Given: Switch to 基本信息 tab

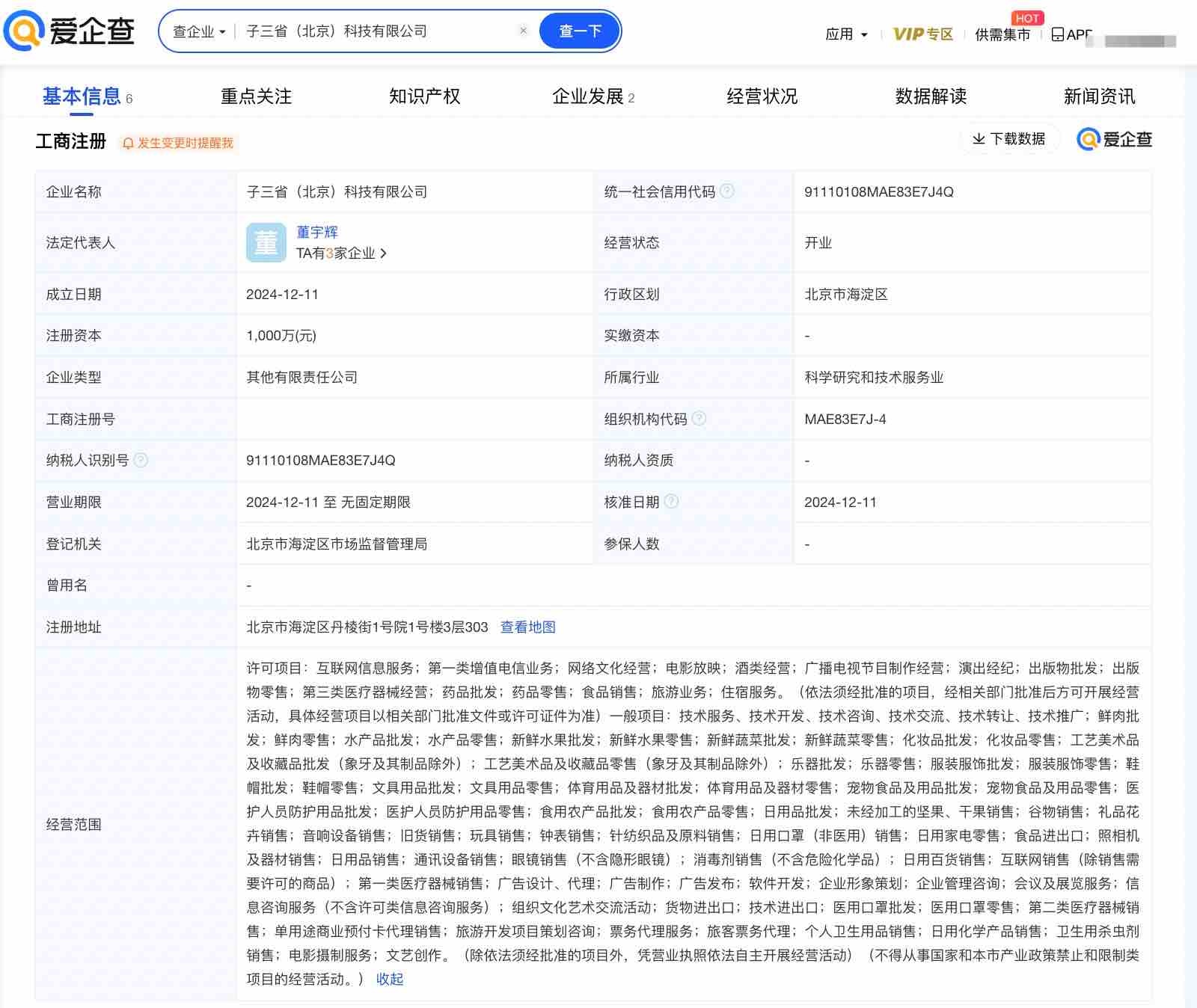Looking at the screenshot, I should tap(87, 97).
